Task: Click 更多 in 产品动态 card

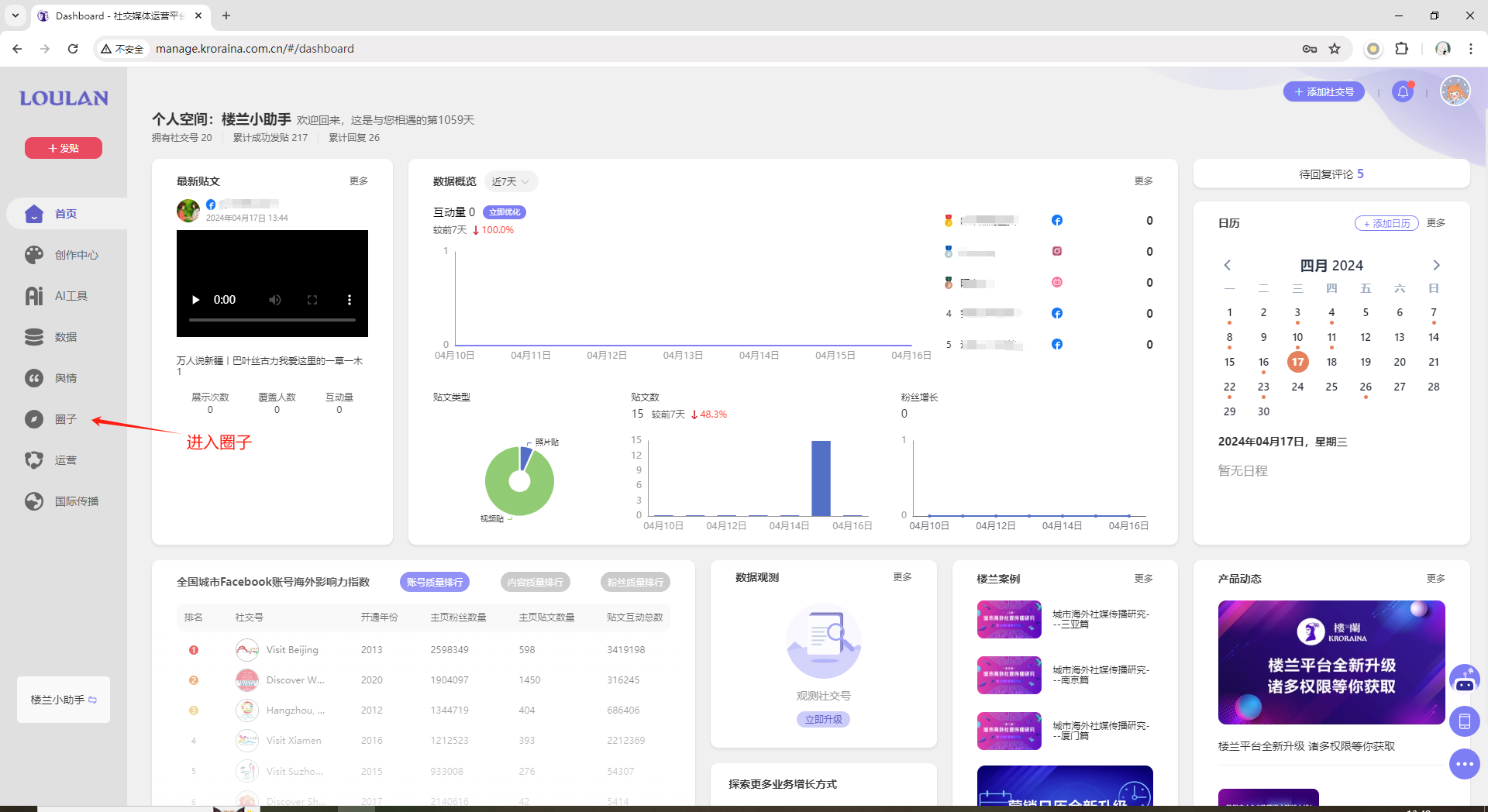Action: (1436, 579)
